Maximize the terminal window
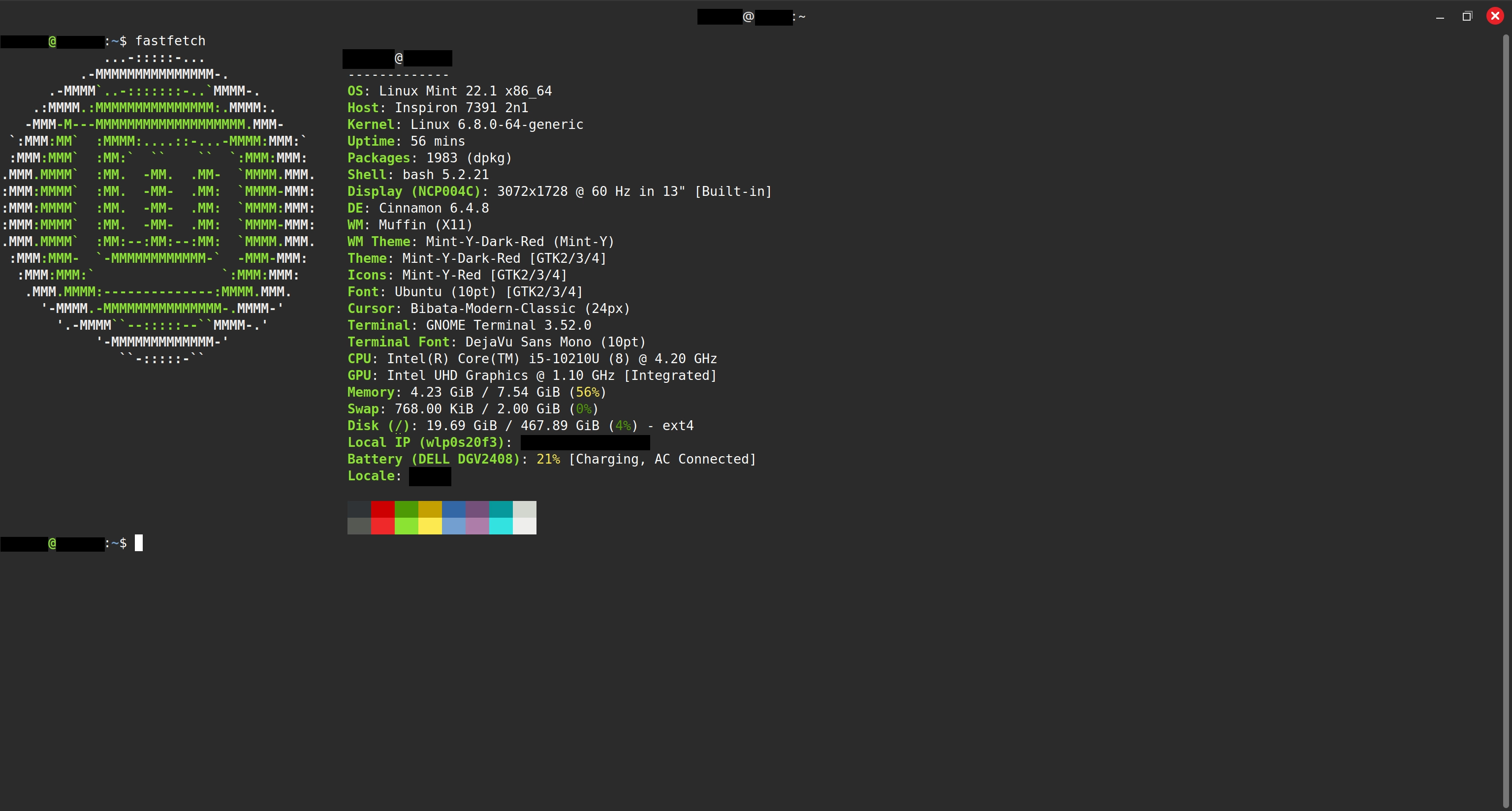 1468,16
